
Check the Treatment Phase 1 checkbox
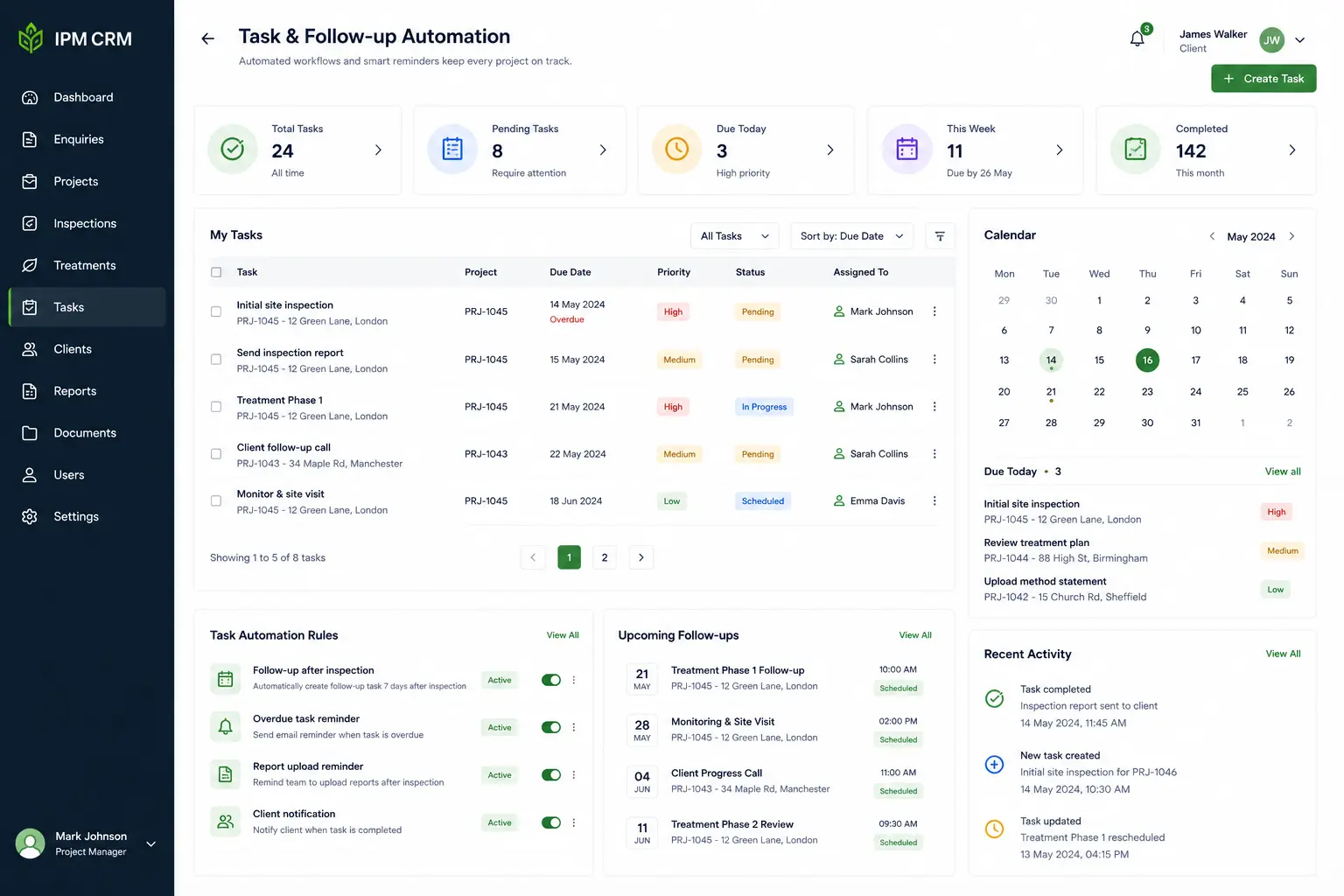(x=216, y=407)
